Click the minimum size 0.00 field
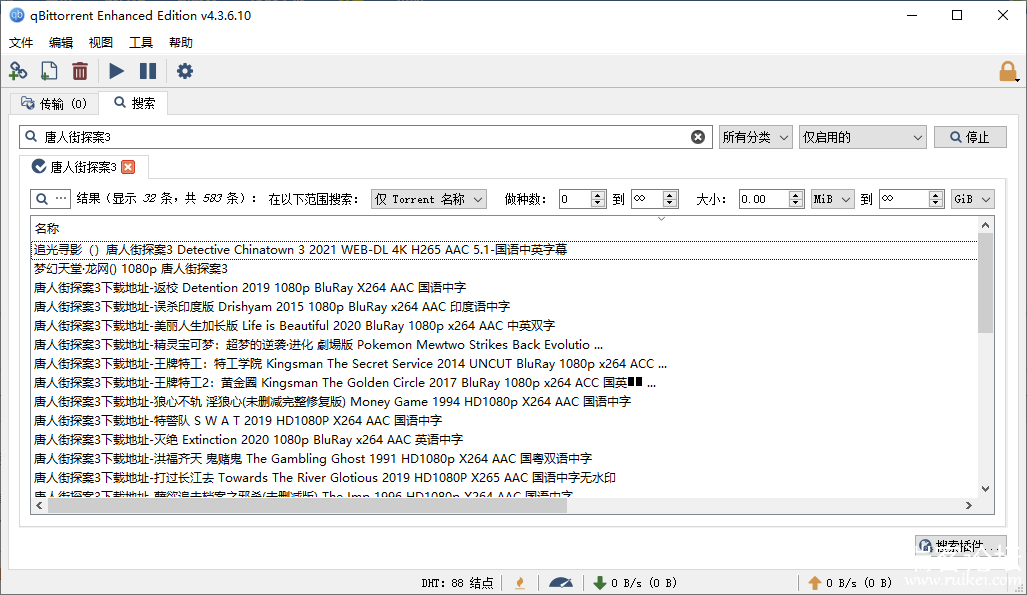The width and height of the screenshot is (1027, 595). tap(764, 199)
